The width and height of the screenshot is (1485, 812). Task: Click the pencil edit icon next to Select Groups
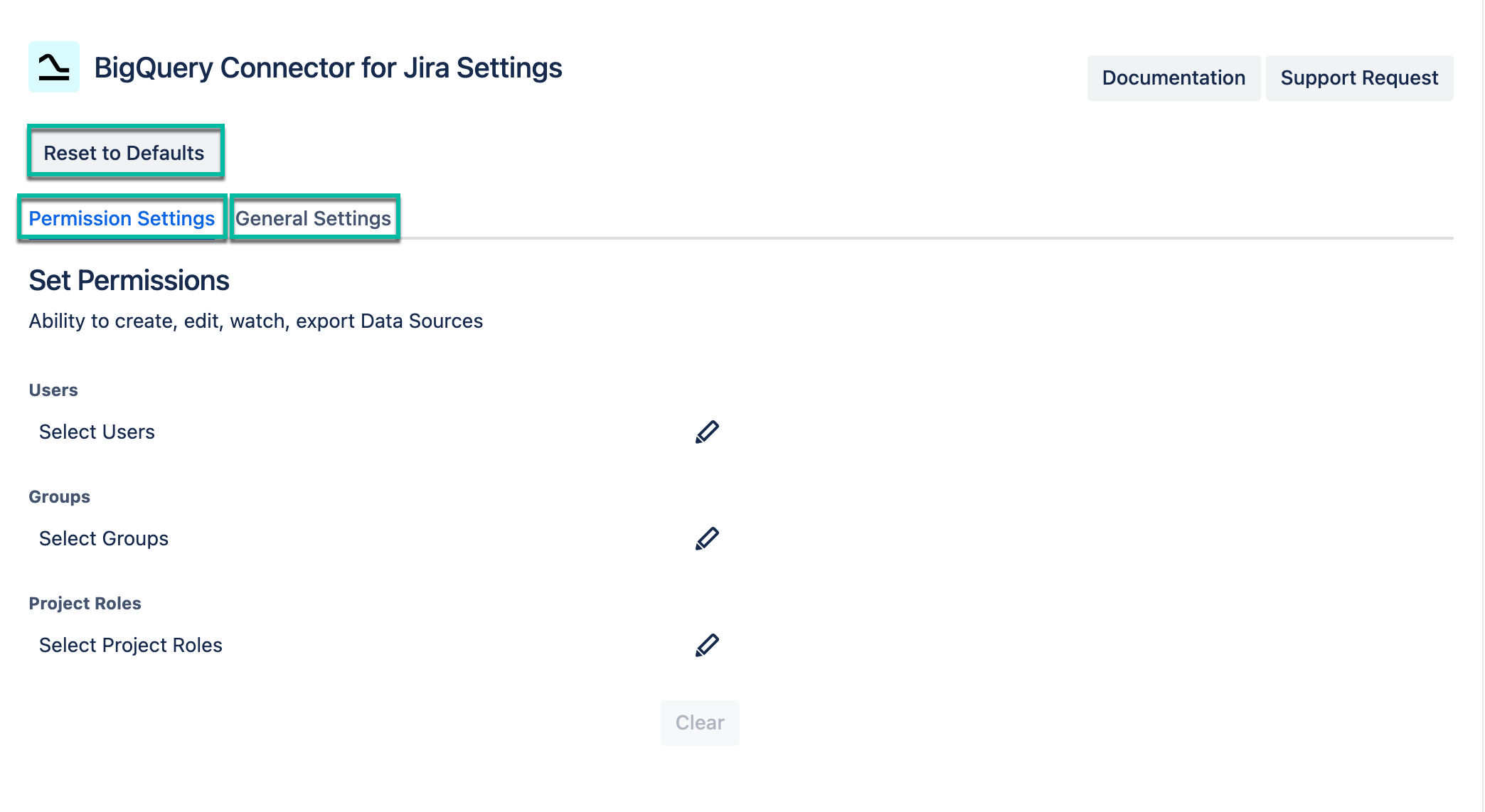(x=708, y=538)
